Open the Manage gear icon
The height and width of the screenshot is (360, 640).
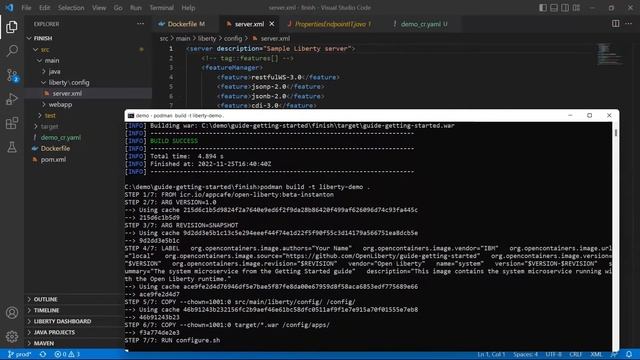12,336
